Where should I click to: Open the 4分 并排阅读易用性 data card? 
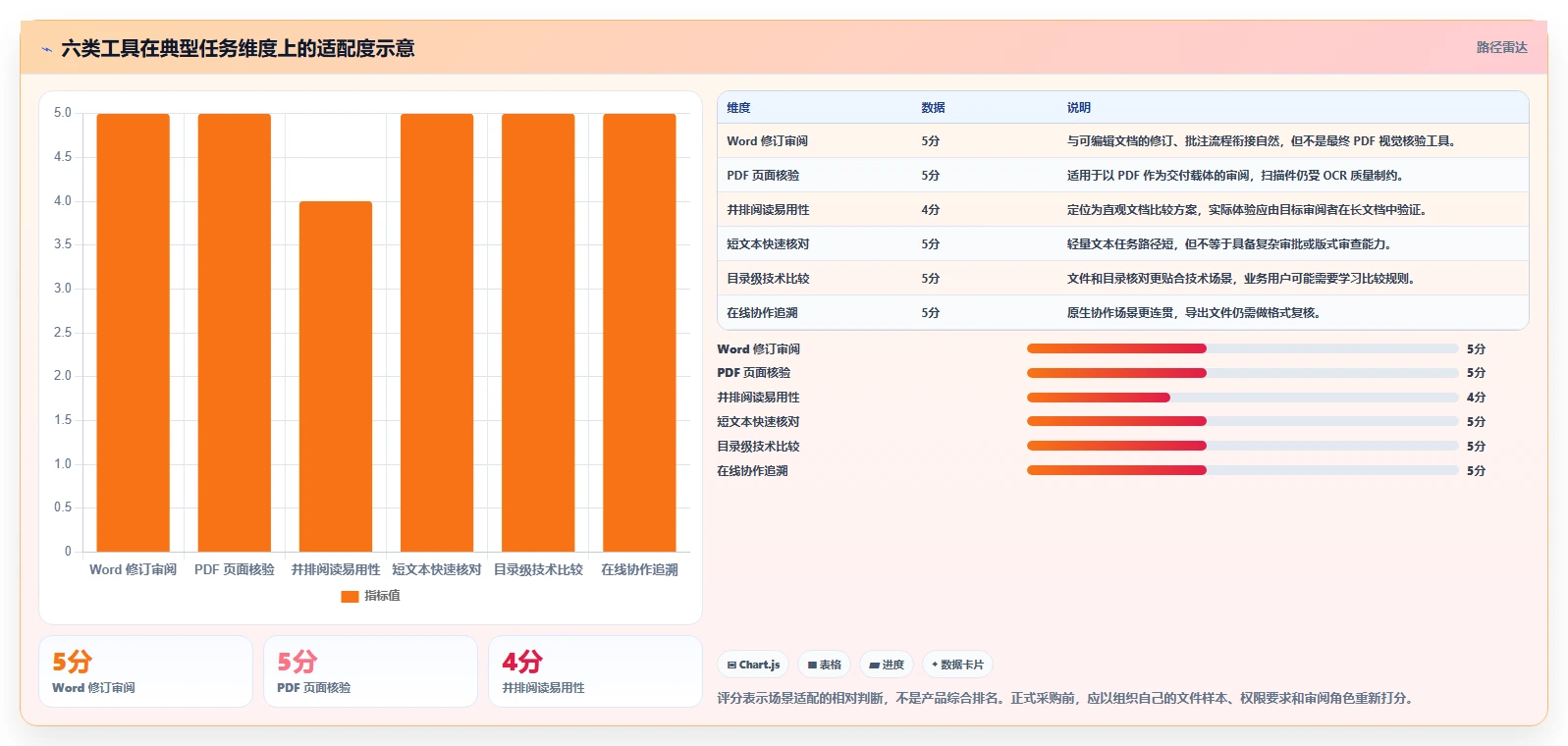click(595, 671)
